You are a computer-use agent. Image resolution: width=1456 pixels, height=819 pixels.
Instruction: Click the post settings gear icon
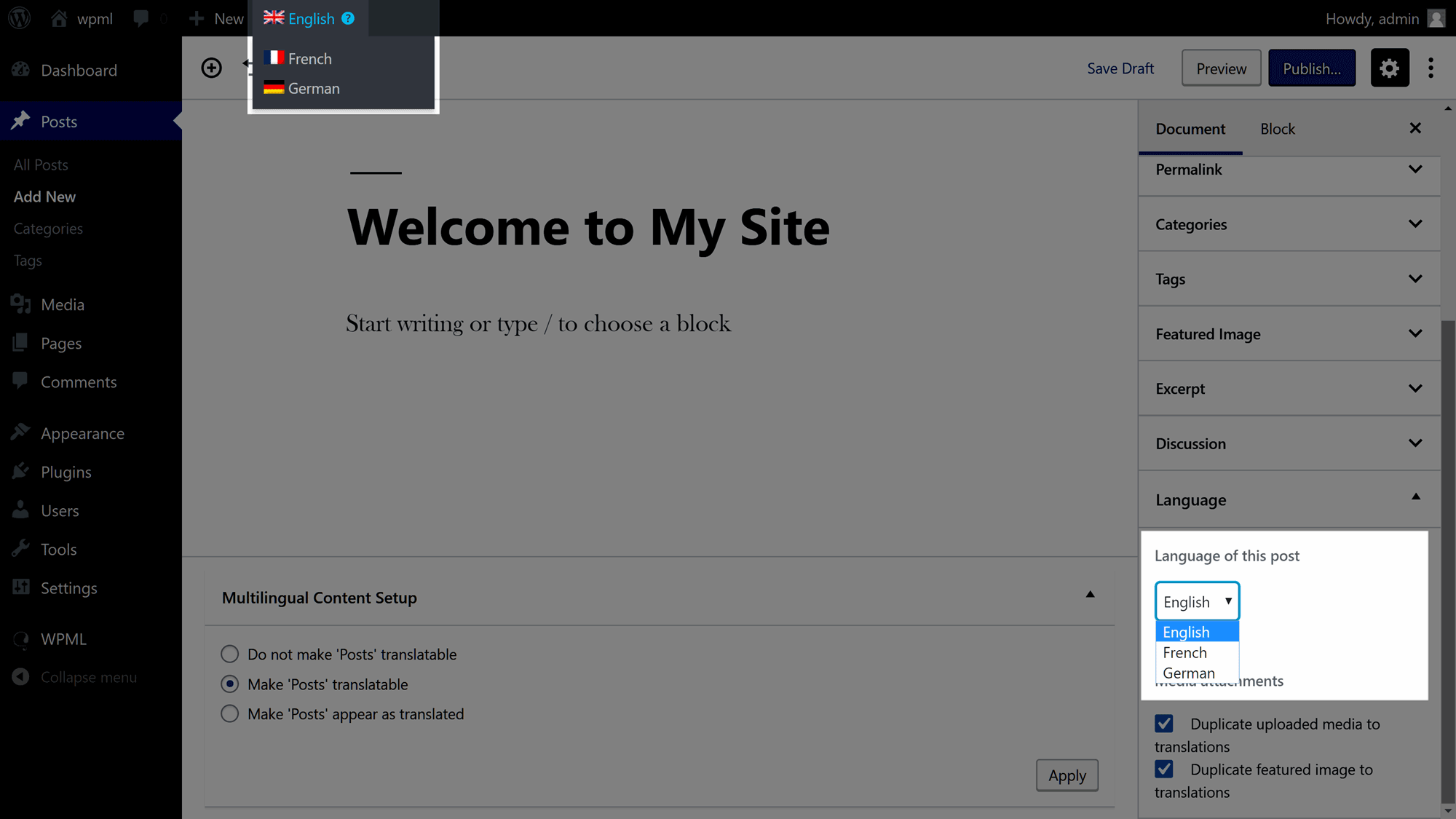coord(1389,67)
